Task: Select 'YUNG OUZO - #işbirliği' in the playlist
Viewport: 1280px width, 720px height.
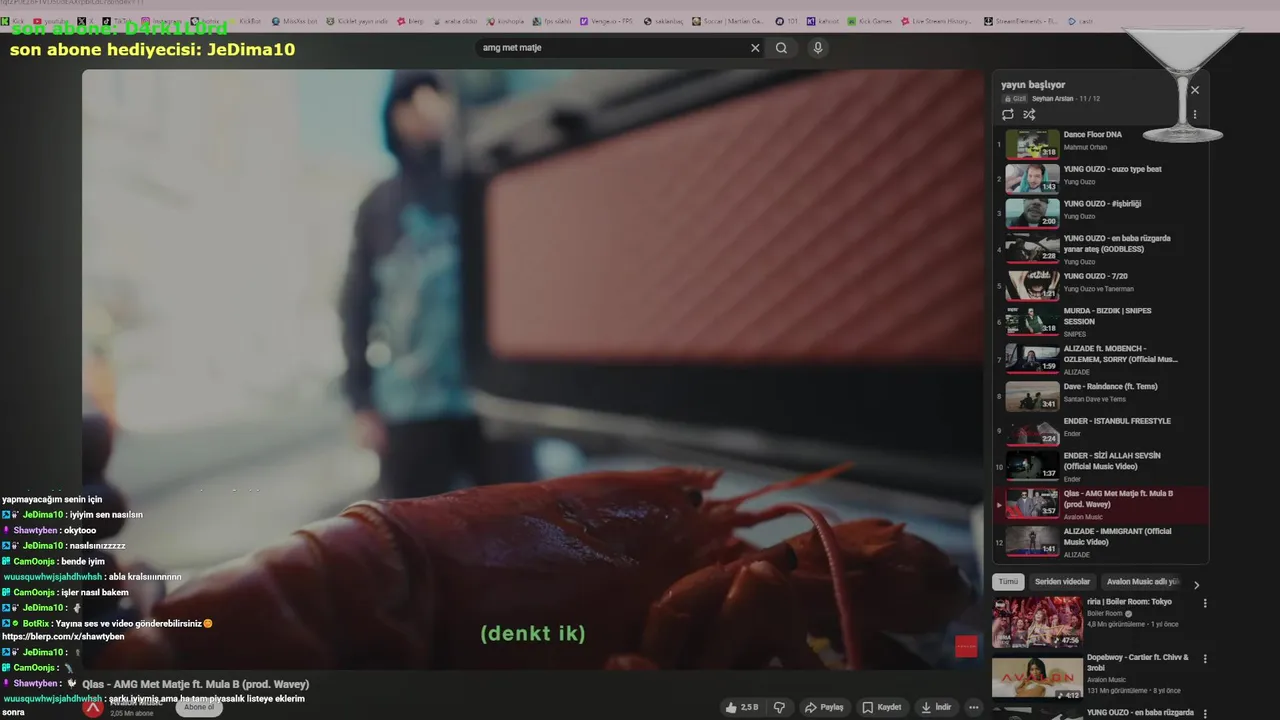Action: (x=1100, y=214)
